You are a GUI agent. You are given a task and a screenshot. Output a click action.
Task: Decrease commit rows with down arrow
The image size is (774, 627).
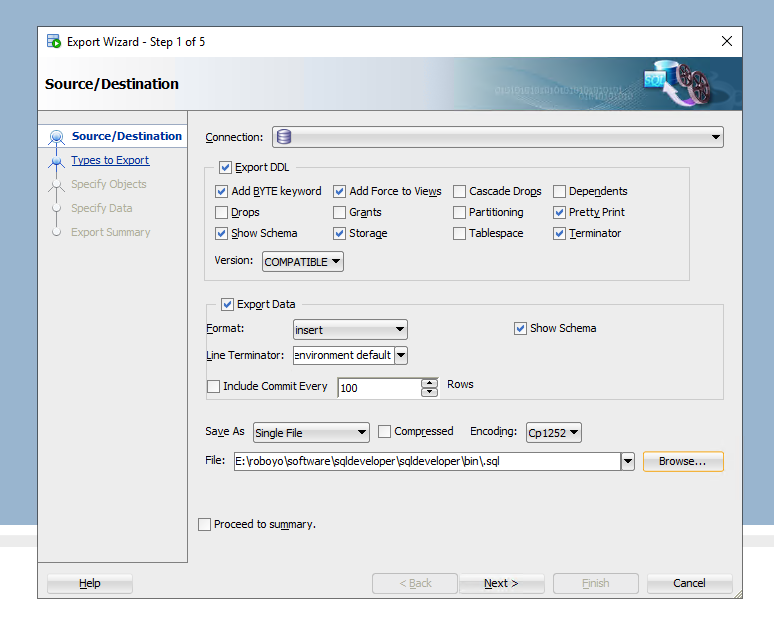tap(429, 392)
